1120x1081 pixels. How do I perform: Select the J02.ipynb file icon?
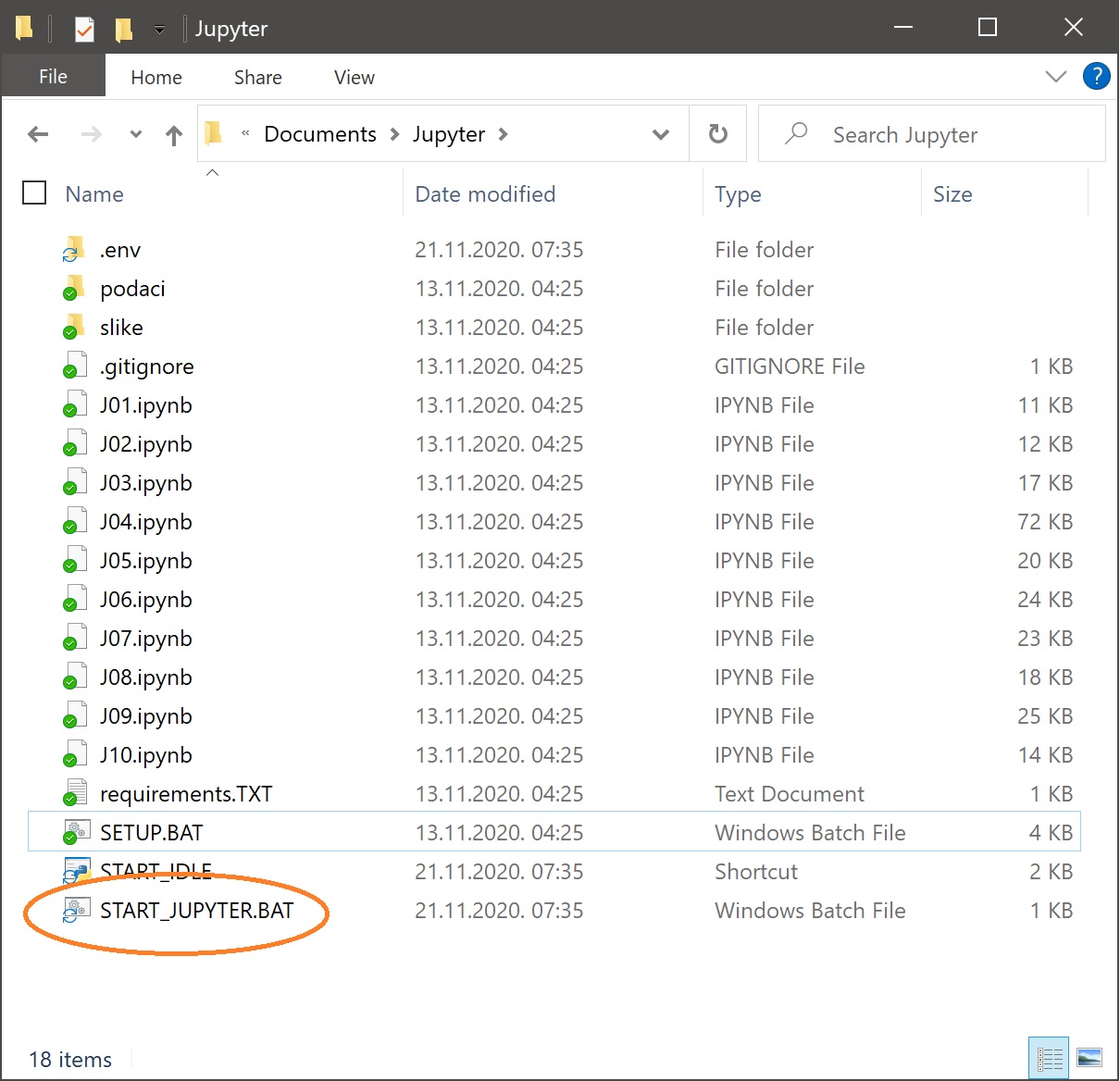coord(74,443)
